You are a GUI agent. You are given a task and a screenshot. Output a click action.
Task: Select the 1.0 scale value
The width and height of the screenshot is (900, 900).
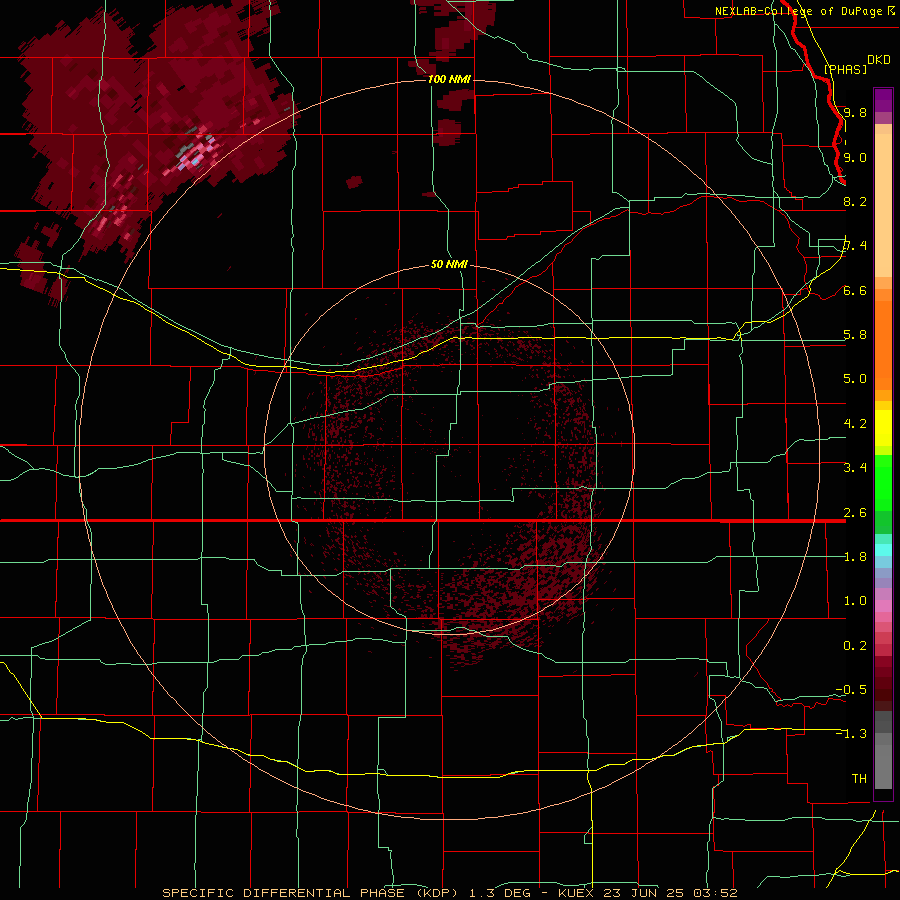click(855, 600)
